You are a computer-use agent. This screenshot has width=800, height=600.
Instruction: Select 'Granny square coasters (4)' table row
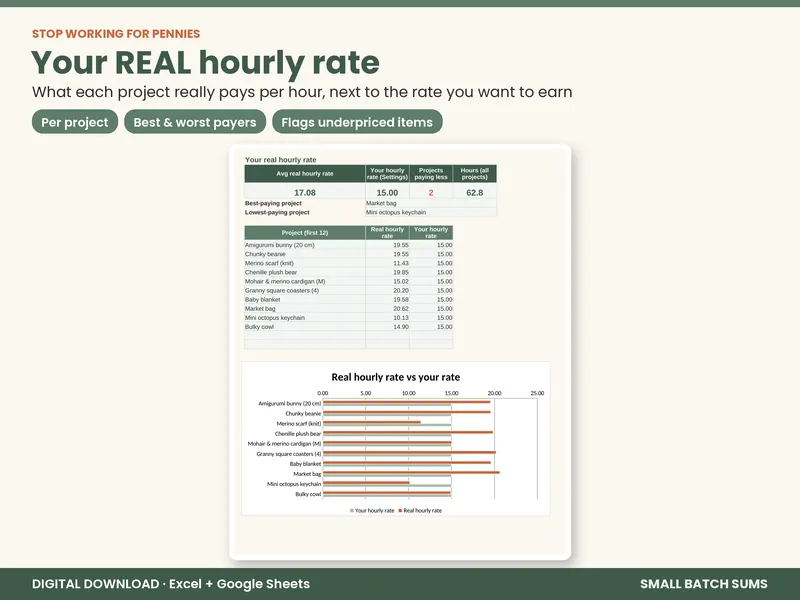click(348, 290)
